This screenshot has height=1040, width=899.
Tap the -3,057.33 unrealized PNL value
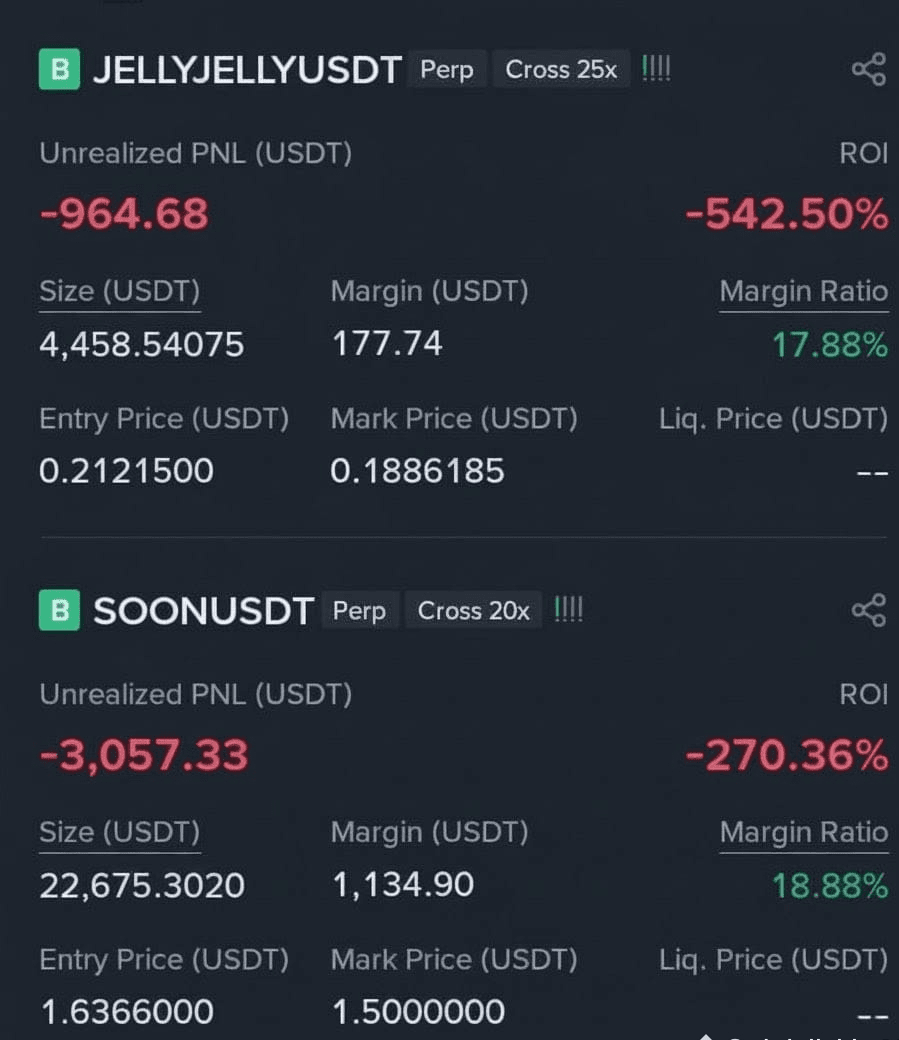click(x=144, y=755)
